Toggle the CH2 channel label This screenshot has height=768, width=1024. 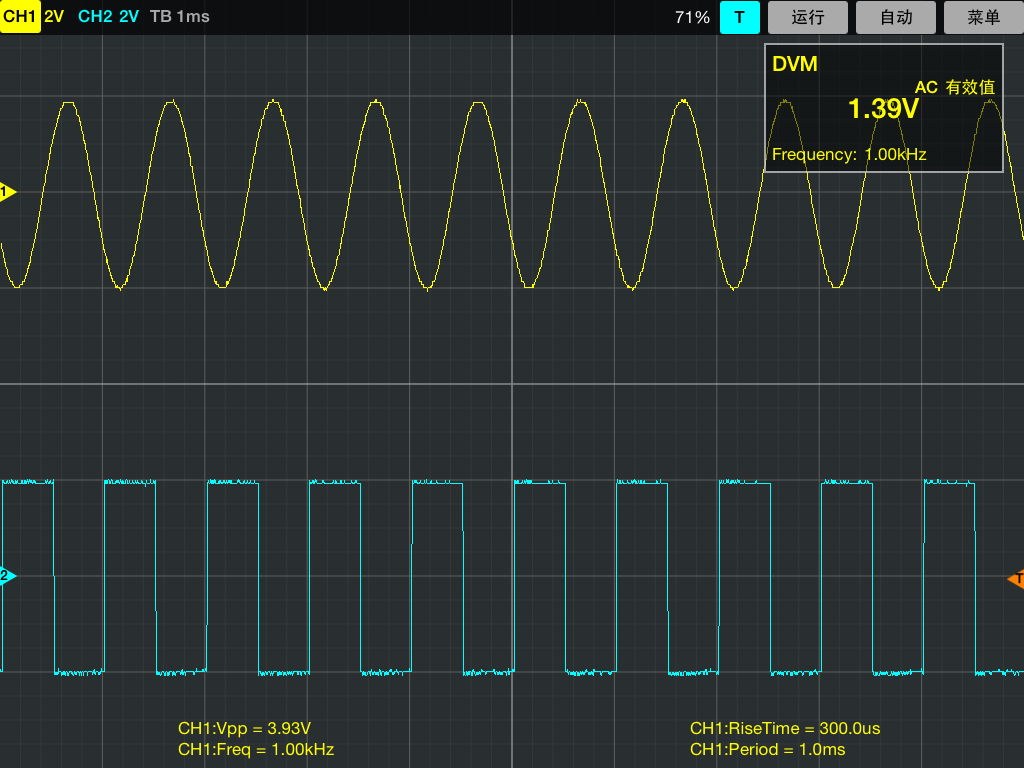(94, 17)
